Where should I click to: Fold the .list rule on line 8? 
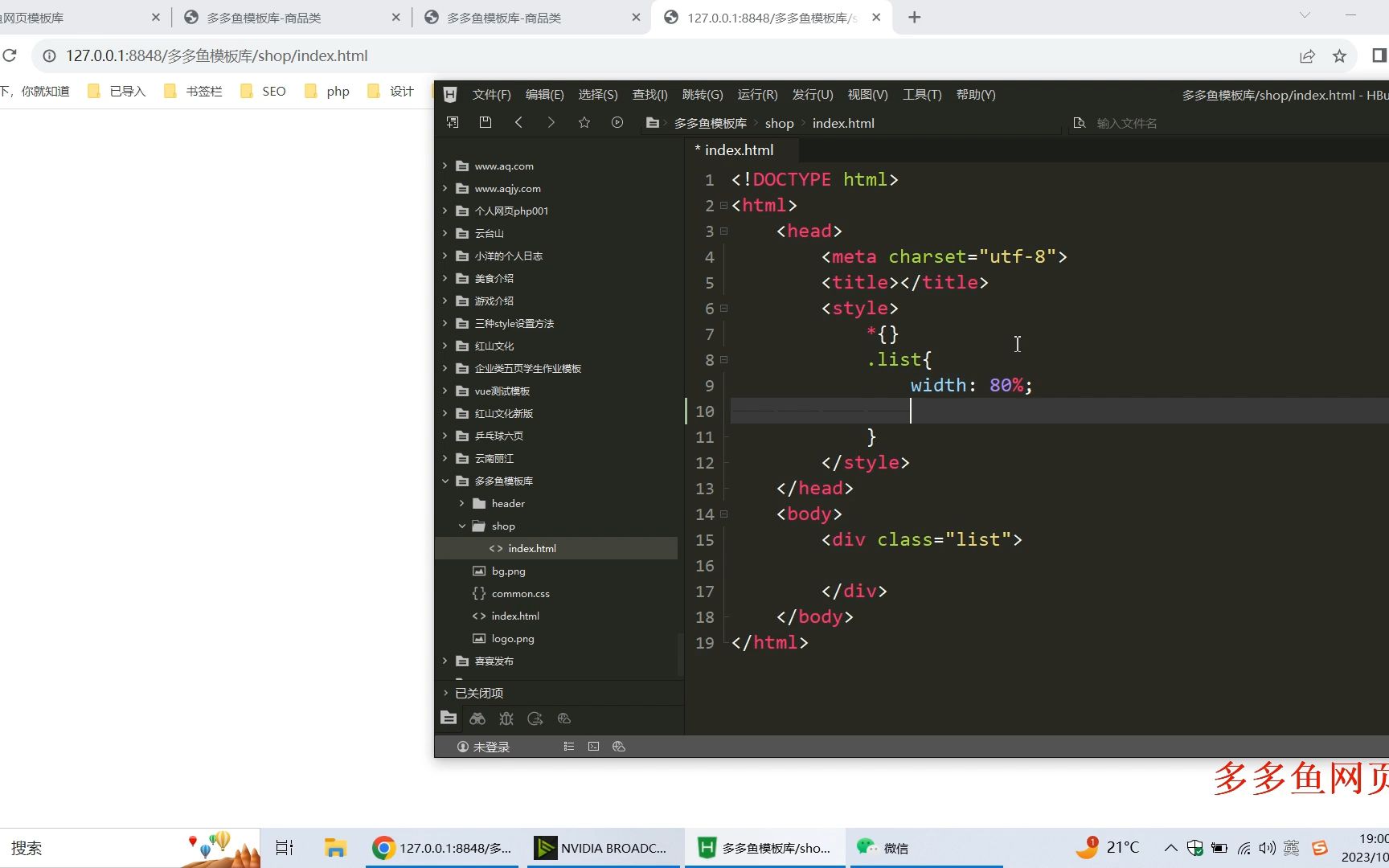[723, 360]
